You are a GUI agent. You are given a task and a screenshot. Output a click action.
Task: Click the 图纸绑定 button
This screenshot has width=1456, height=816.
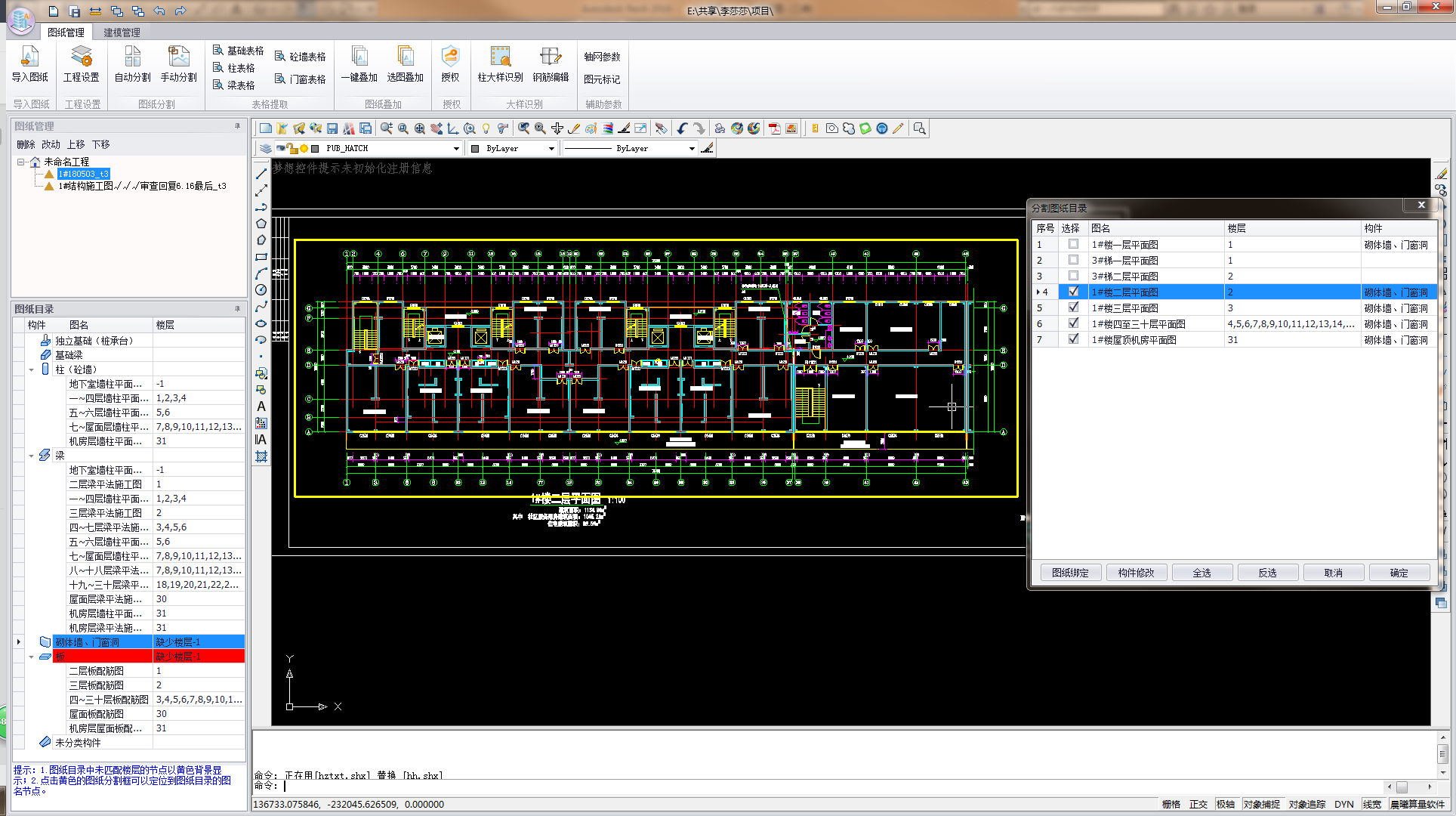(x=1070, y=573)
